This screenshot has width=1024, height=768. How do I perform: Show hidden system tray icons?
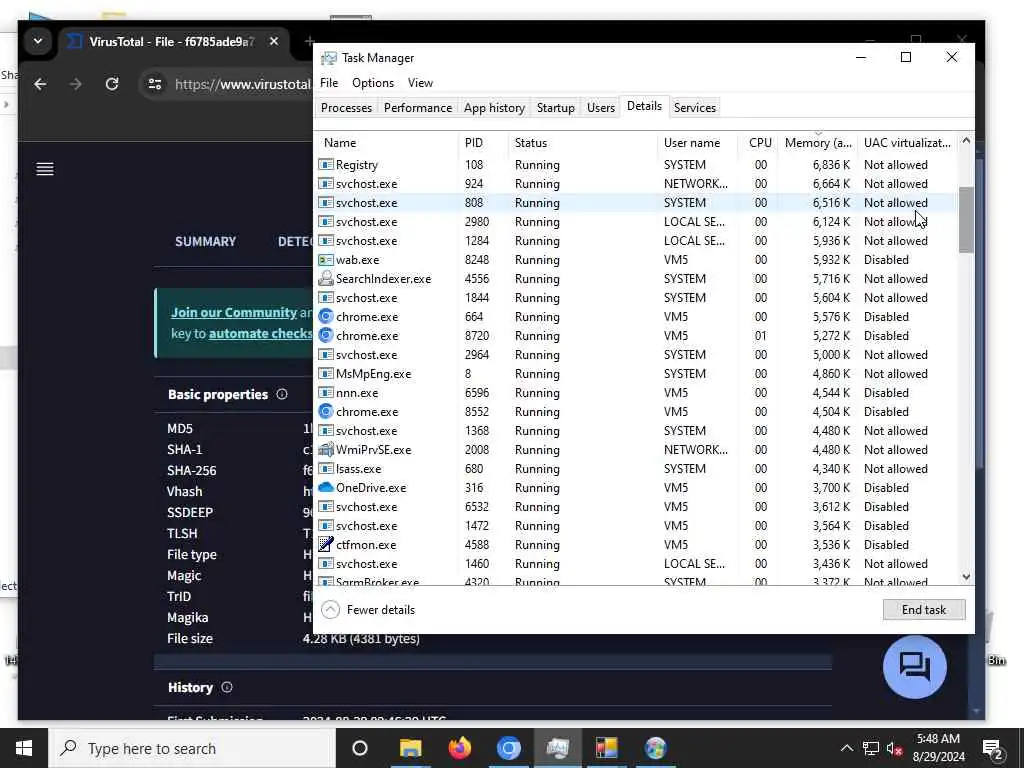point(846,748)
